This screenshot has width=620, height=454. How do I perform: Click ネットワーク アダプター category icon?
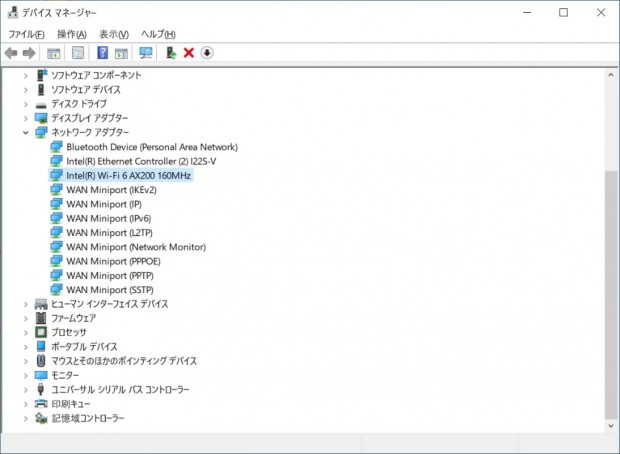[x=41, y=132]
